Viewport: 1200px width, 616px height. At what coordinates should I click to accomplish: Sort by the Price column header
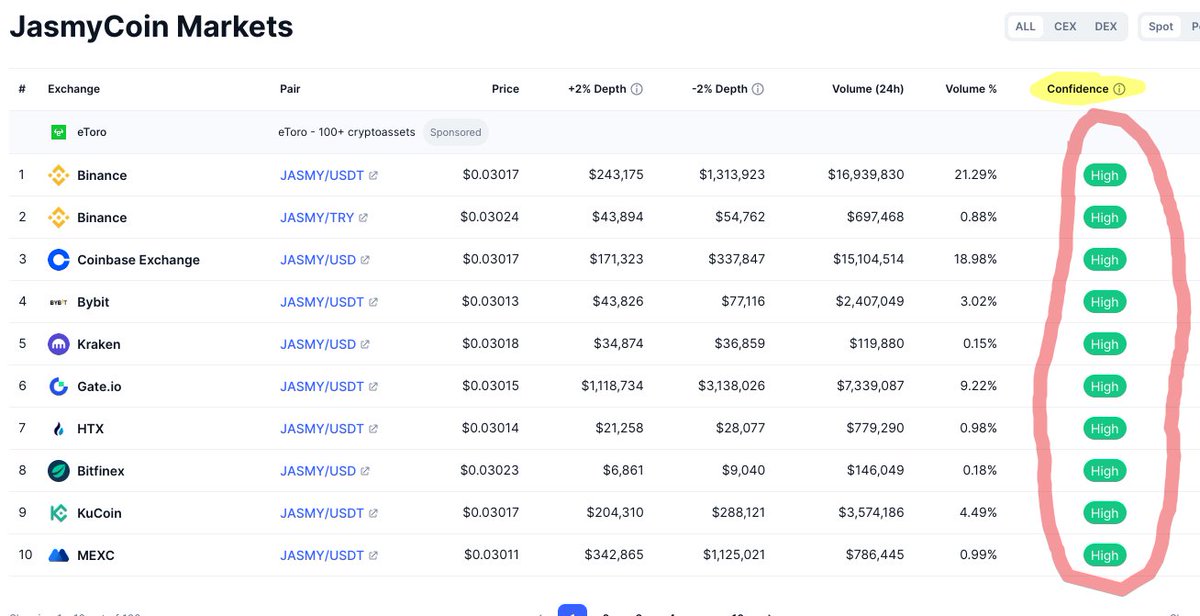(505, 89)
